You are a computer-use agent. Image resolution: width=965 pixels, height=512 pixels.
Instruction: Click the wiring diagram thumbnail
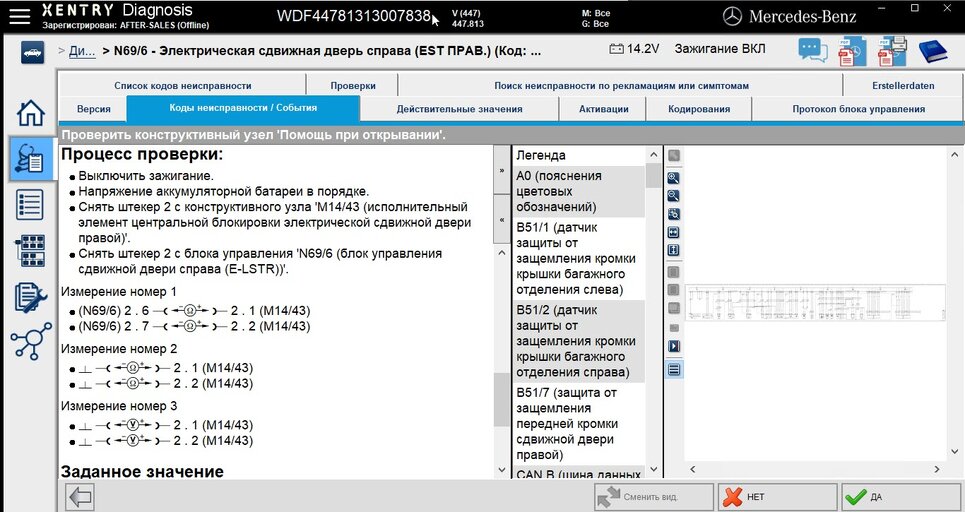[814, 303]
